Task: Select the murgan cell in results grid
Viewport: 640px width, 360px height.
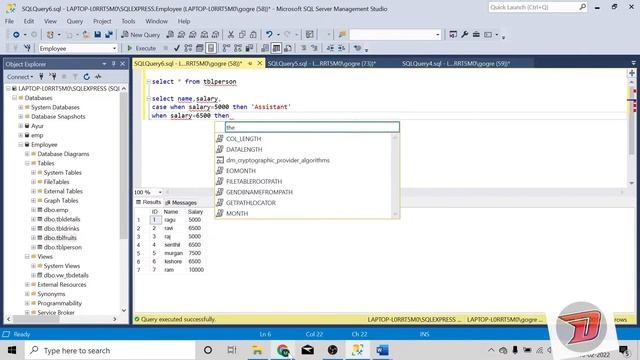Action: [x=174, y=253]
